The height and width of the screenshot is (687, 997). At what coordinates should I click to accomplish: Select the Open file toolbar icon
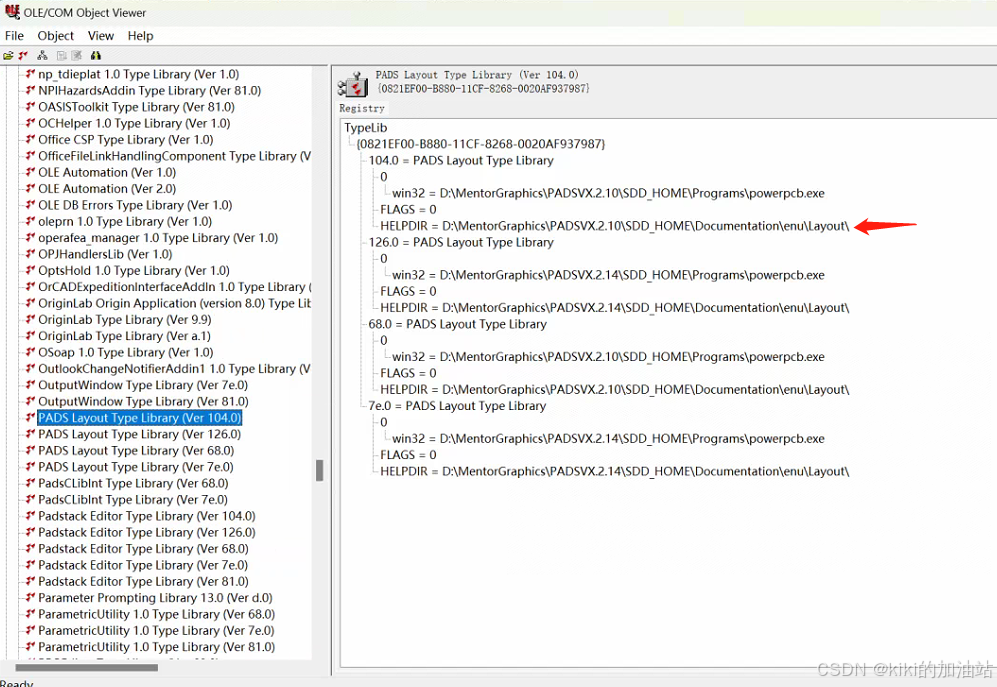tap(9, 55)
